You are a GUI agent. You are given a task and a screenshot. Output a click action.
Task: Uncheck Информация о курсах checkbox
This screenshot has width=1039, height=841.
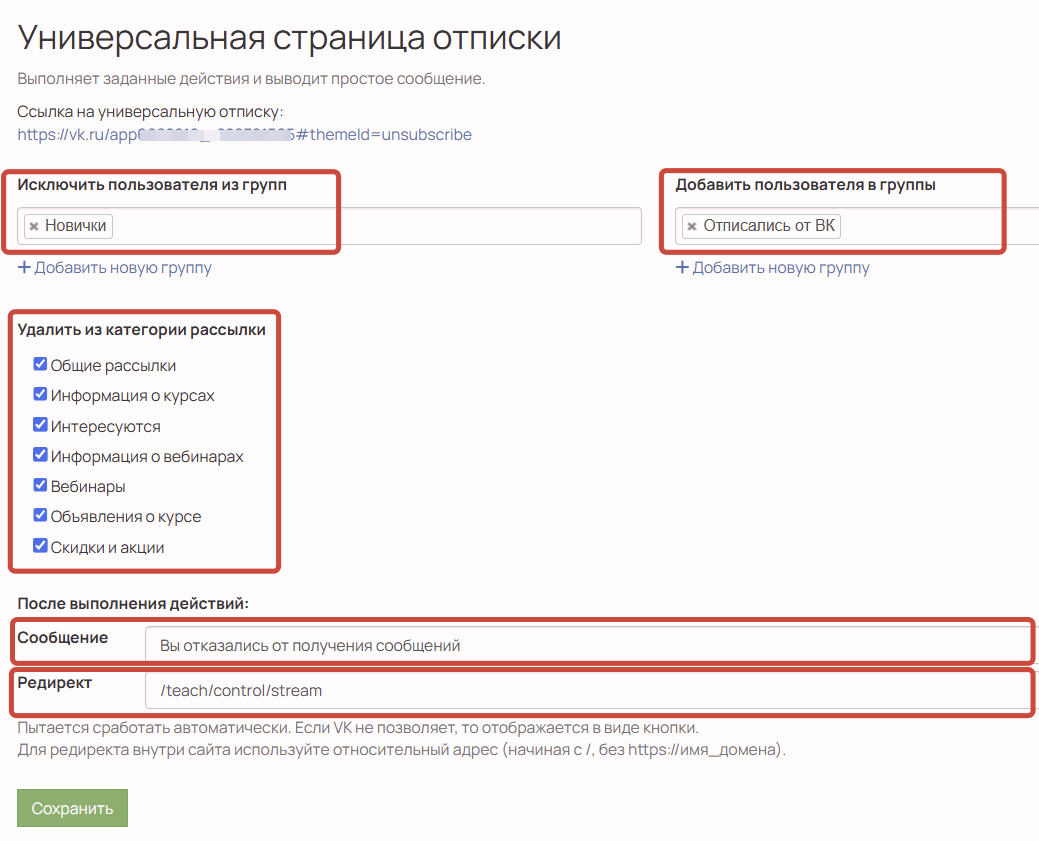tap(40, 394)
